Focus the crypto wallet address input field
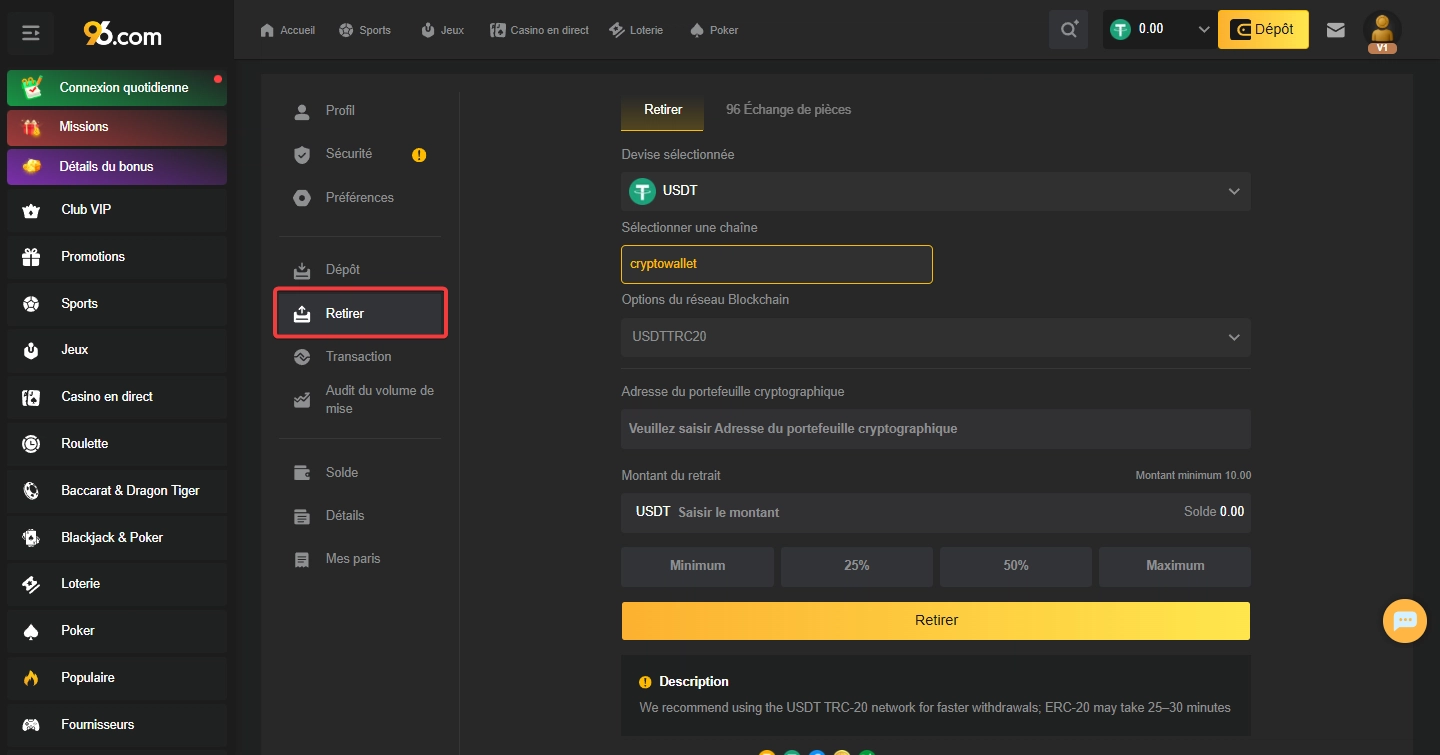Viewport: 1440px width, 755px height. tap(936, 429)
